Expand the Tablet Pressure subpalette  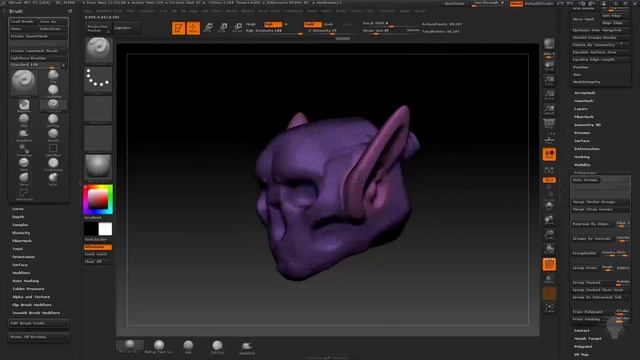[28, 289]
